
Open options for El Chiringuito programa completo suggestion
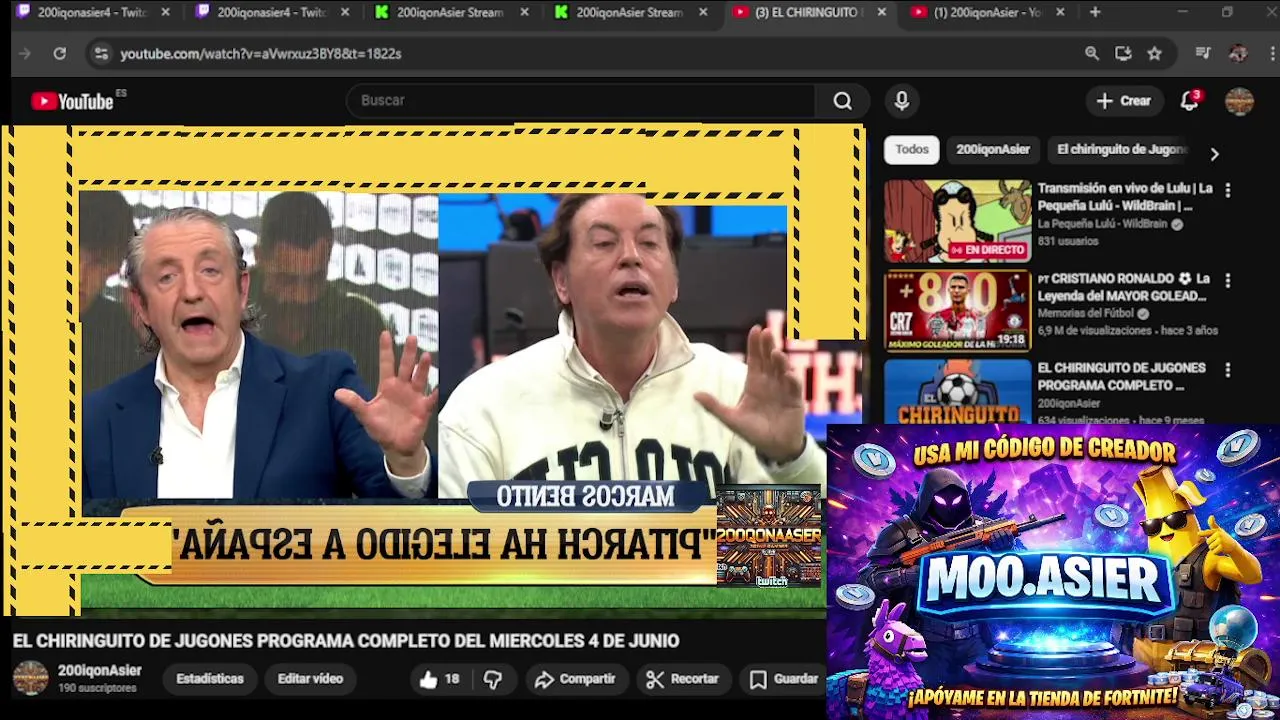coord(1228,370)
